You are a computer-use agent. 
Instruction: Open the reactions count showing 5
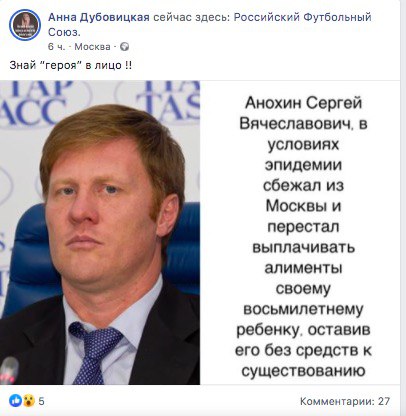tap(41, 401)
